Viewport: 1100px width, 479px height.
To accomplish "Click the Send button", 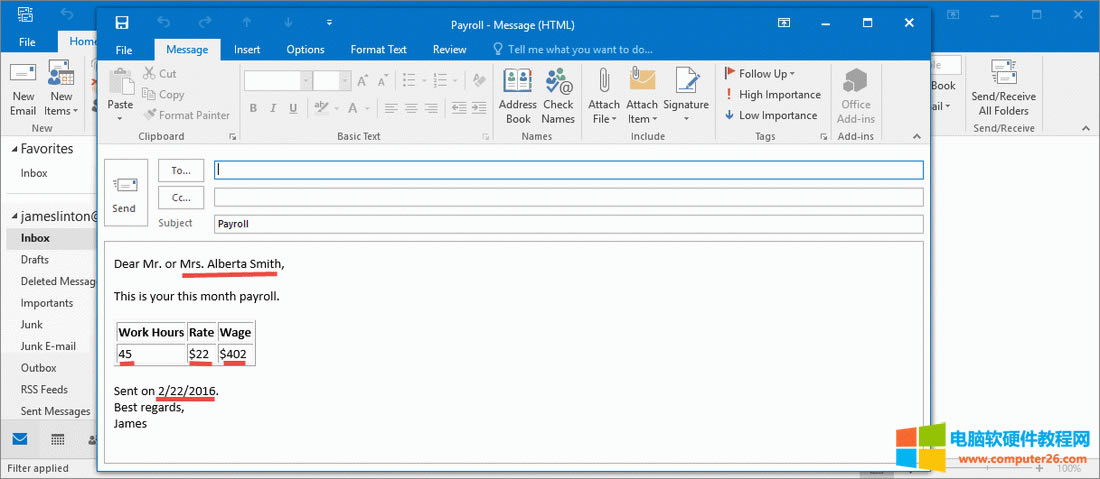I will point(124,193).
